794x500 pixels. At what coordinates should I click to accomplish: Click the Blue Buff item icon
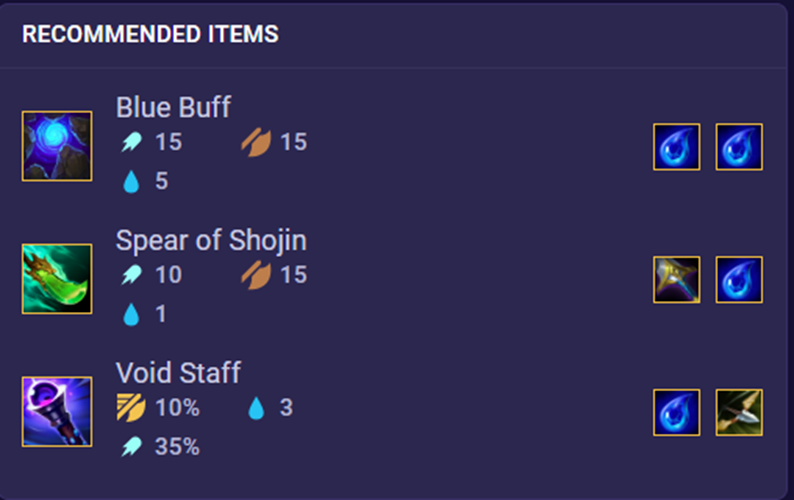(x=57, y=146)
